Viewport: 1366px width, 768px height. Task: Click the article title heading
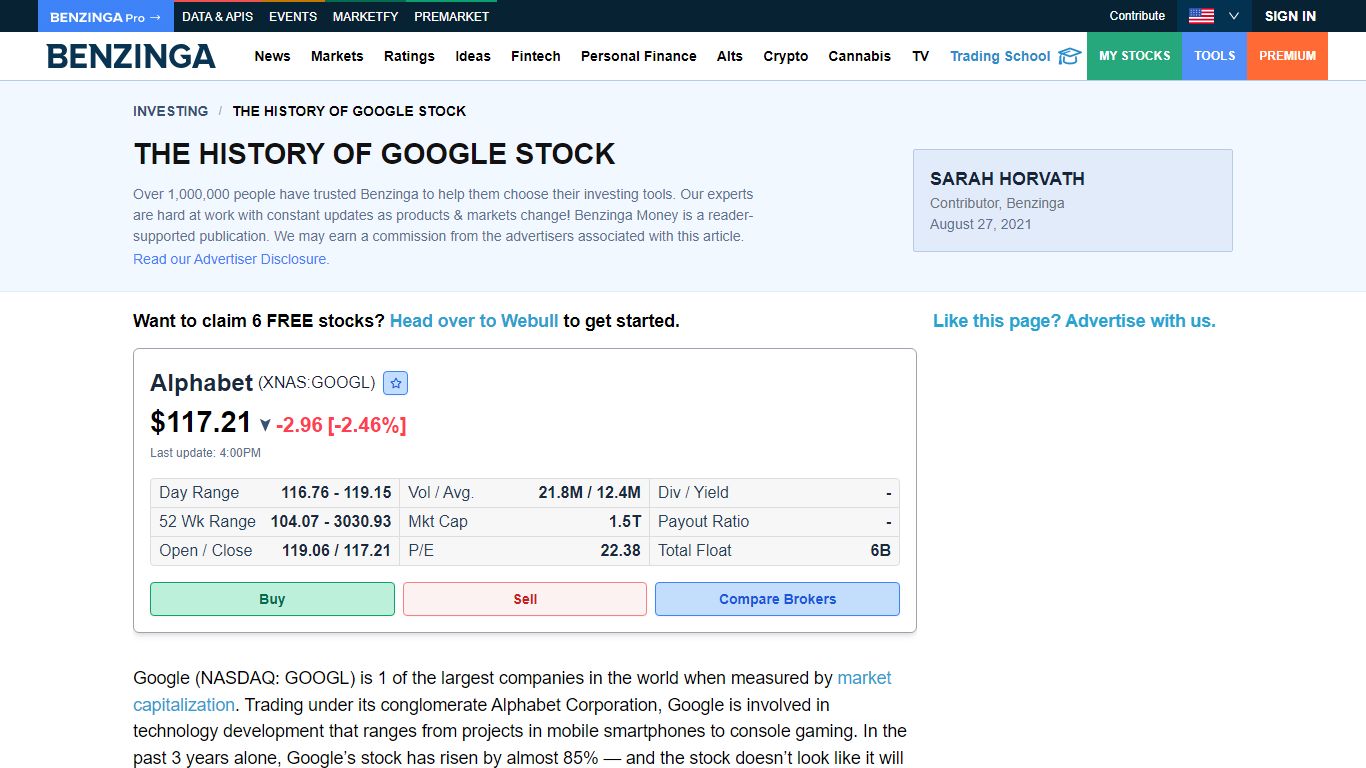[374, 154]
